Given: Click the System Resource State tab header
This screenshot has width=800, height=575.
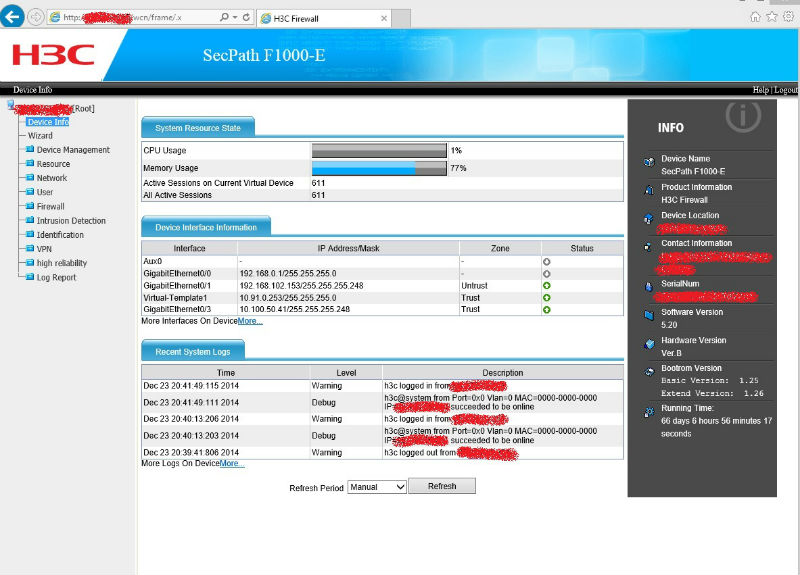Looking at the screenshot, I should pyautogui.click(x=197, y=128).
